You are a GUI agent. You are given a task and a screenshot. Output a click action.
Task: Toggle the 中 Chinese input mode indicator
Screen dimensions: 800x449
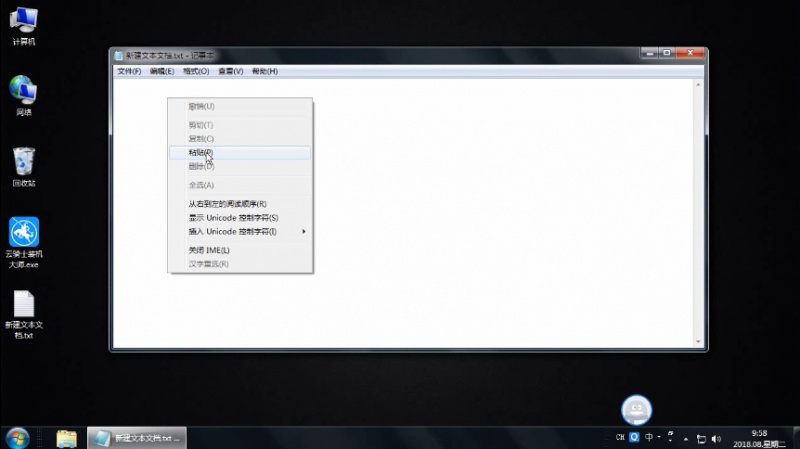click(649, 437)
